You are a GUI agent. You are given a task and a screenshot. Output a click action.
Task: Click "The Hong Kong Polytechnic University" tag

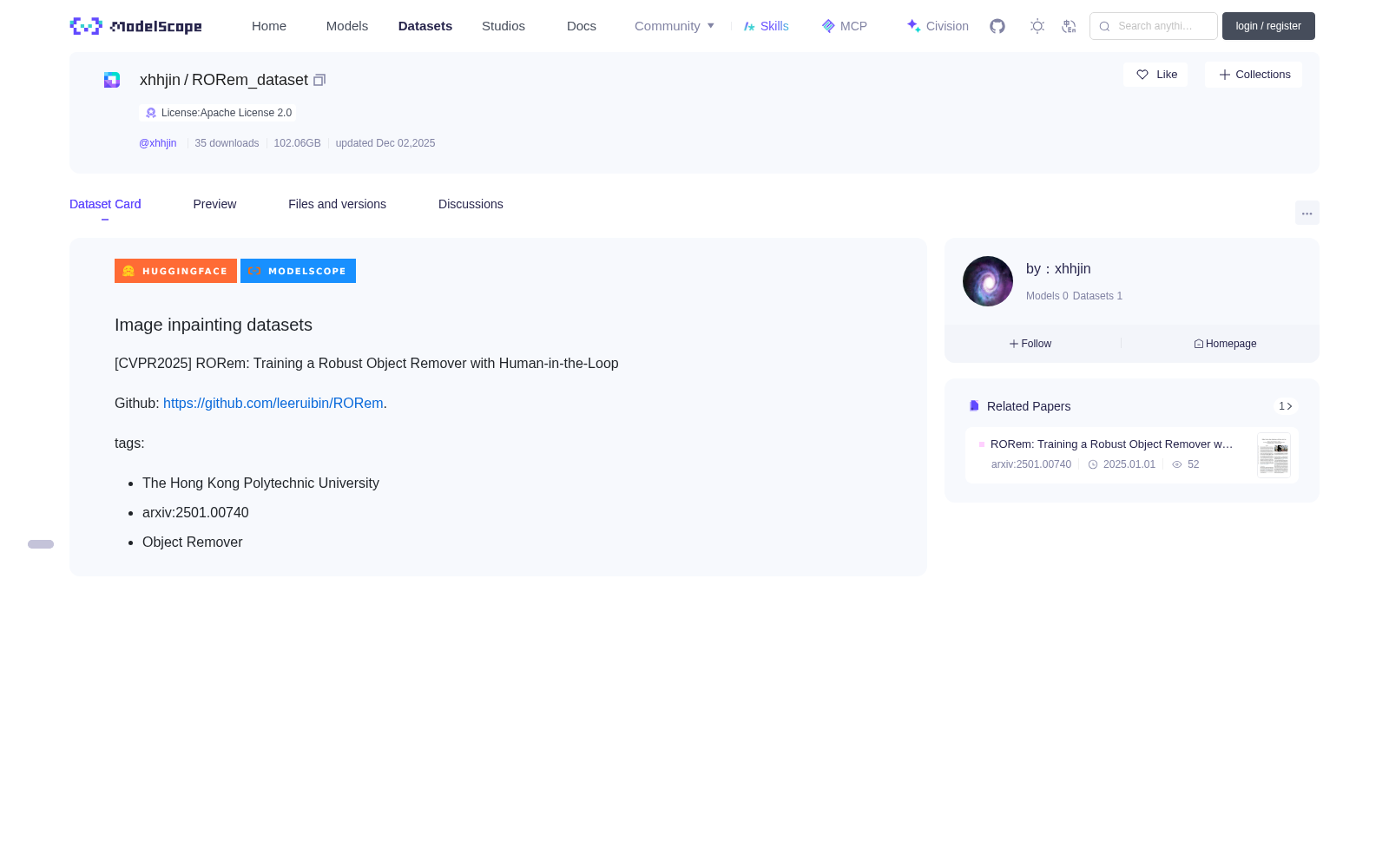[260, 483]
